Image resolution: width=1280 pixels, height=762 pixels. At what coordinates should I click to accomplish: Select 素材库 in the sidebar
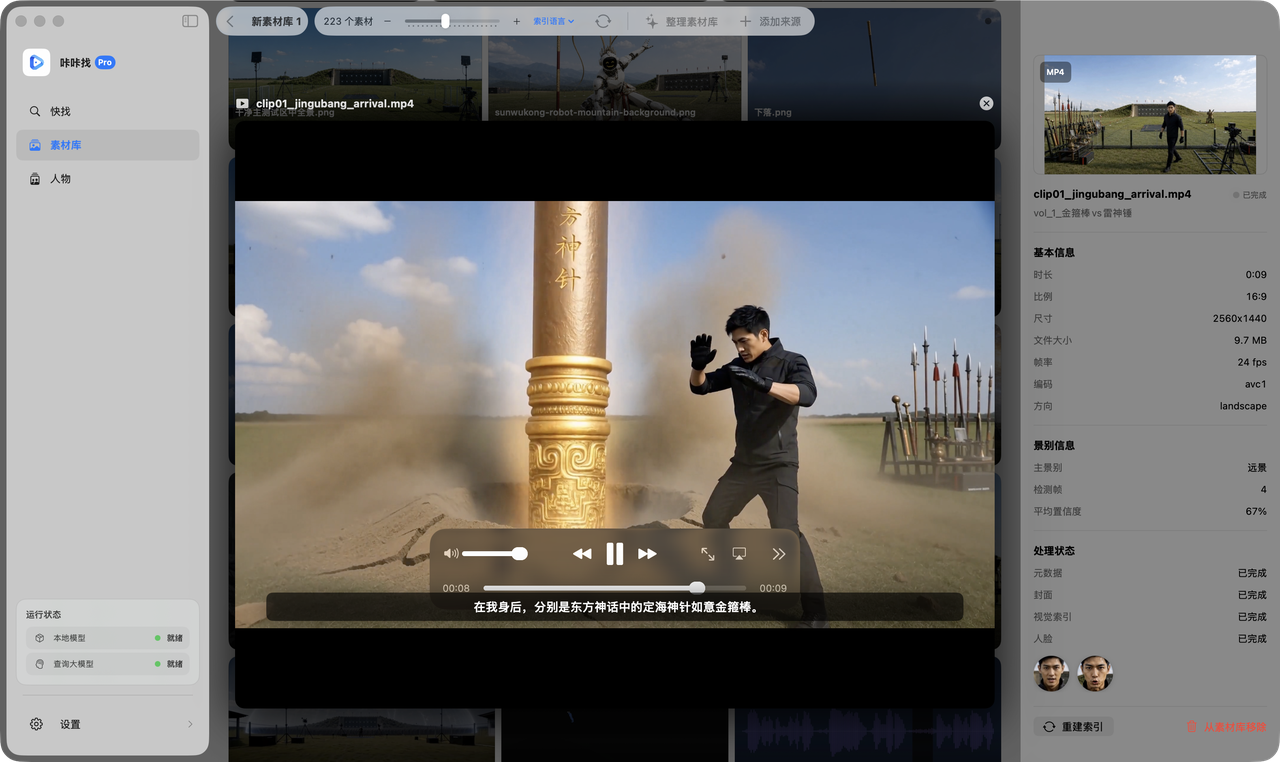108,145
